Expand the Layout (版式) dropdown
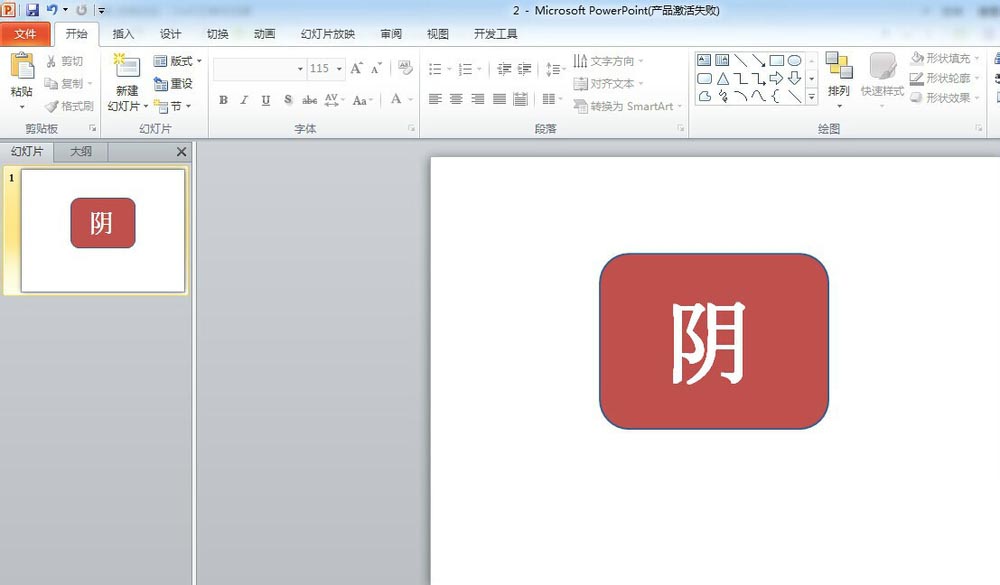The height and width of the screenshot is (585, 1000). (179, 61)
